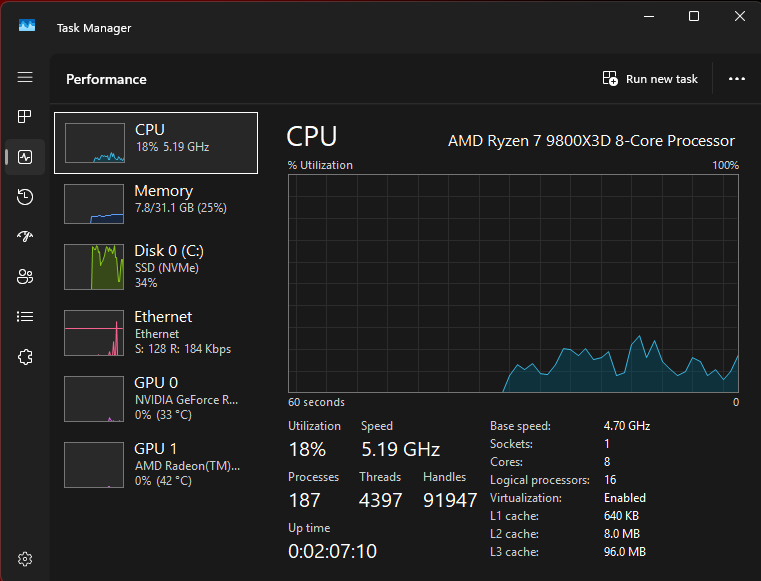Click the Virtualization Enabled value
This screenshot has width=761, height=581.
tap(625, 498)
